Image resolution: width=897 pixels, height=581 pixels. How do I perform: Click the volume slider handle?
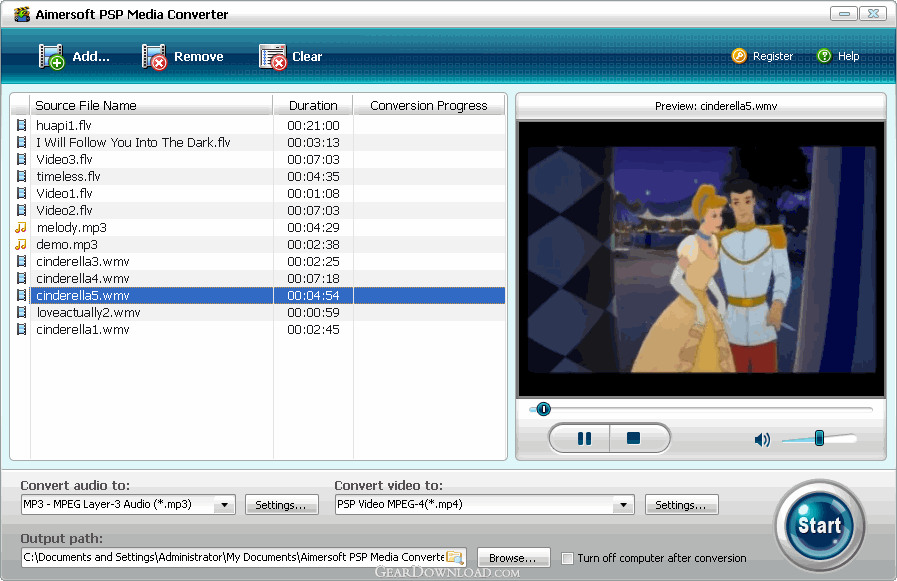click(819, 439)
